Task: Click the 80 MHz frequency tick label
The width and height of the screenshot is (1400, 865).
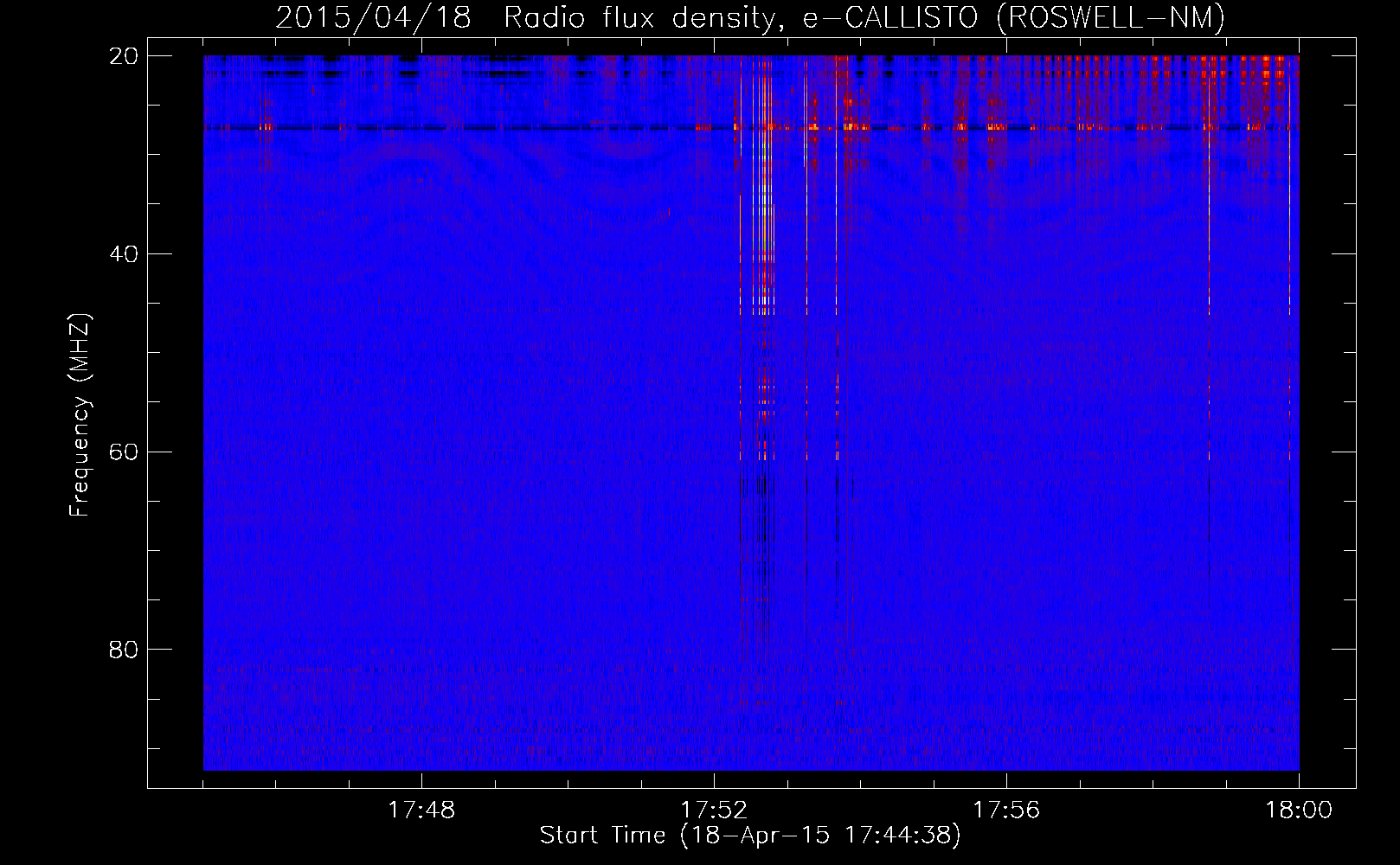Action: (124, 650)
